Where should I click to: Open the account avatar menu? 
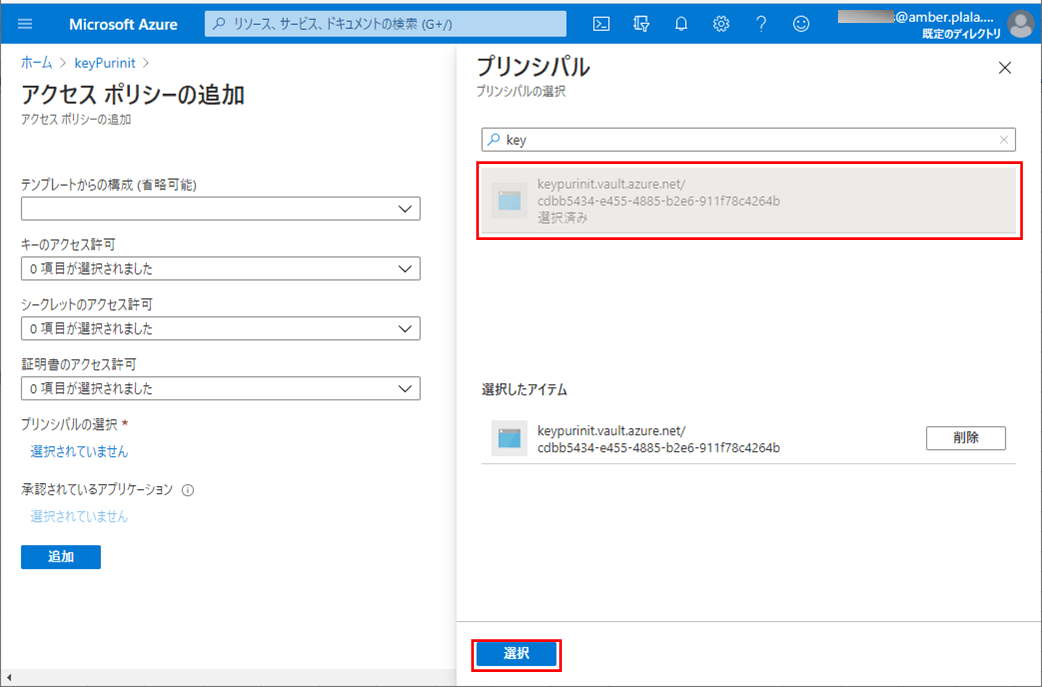(x=1020, y=24)
